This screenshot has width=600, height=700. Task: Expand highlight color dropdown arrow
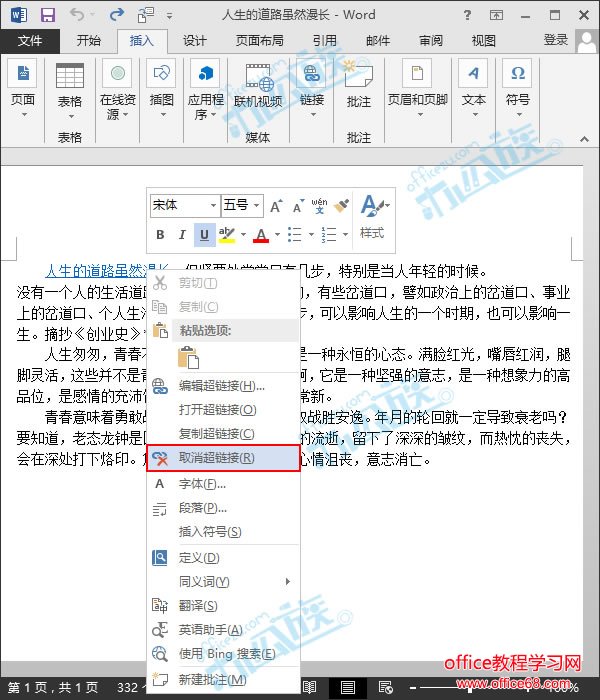(243, 234)
